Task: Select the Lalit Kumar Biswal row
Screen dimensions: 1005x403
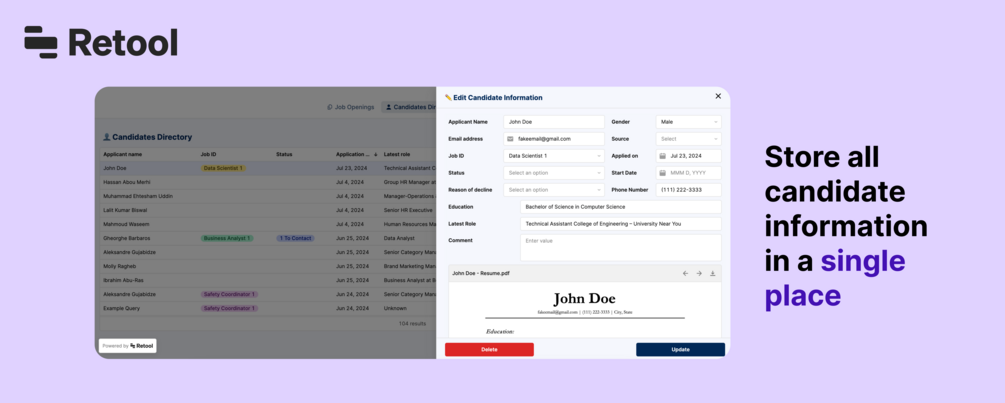Action: click(267, 210)
